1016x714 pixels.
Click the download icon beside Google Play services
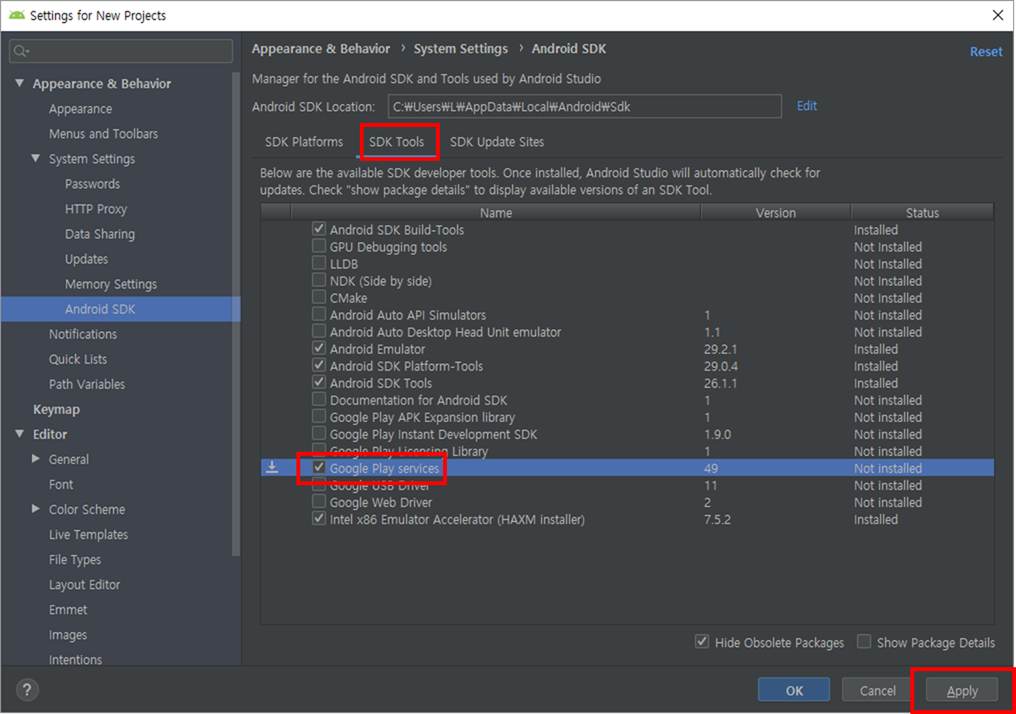click(x=272, y=467)
